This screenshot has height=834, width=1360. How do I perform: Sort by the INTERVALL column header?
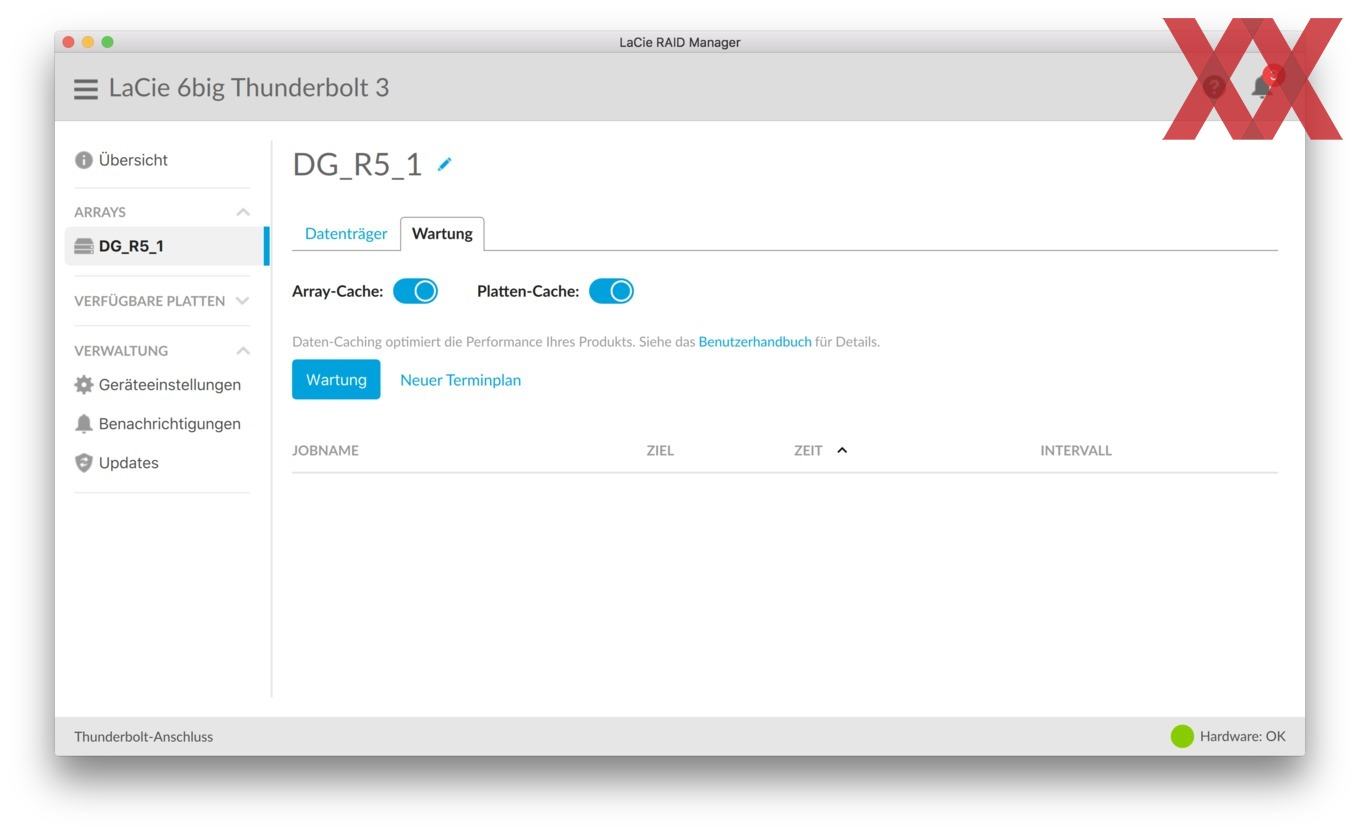pyautogui.click(x=1076, y=451)
